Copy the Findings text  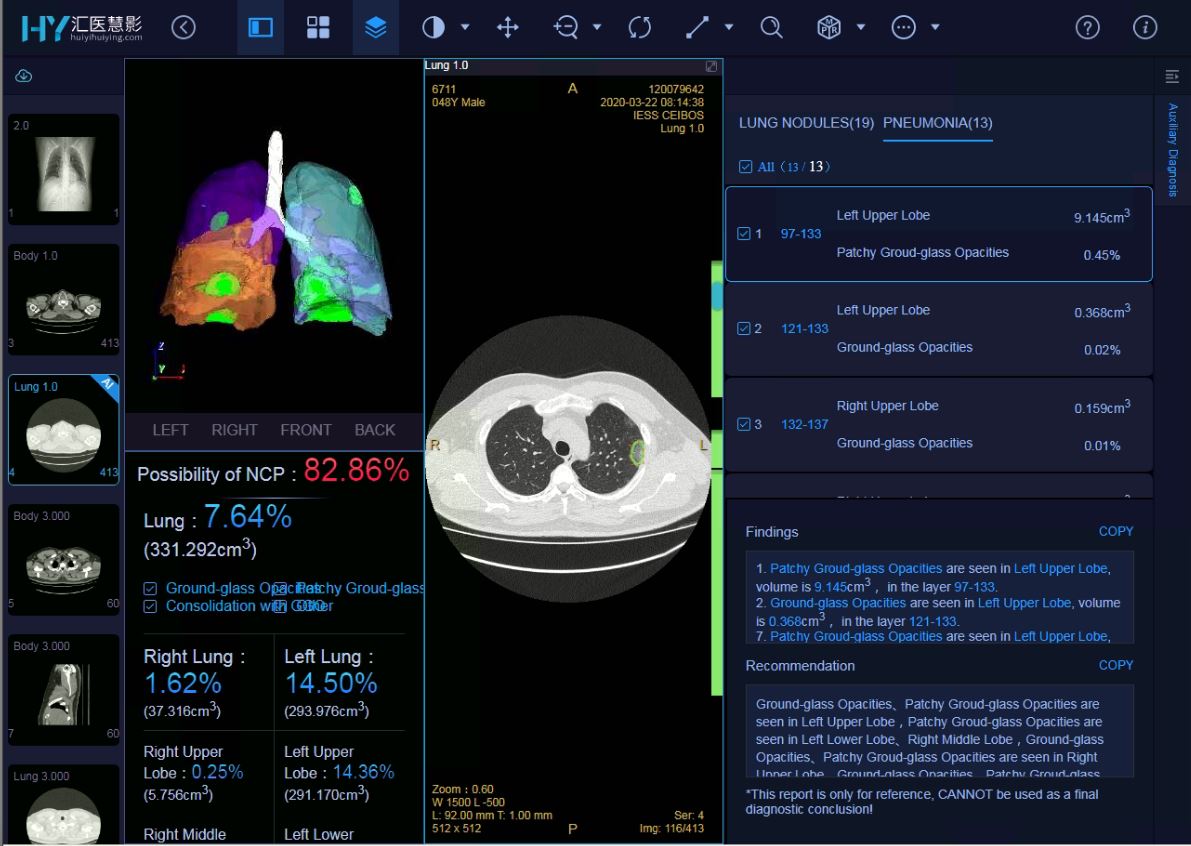[1115, 532]
